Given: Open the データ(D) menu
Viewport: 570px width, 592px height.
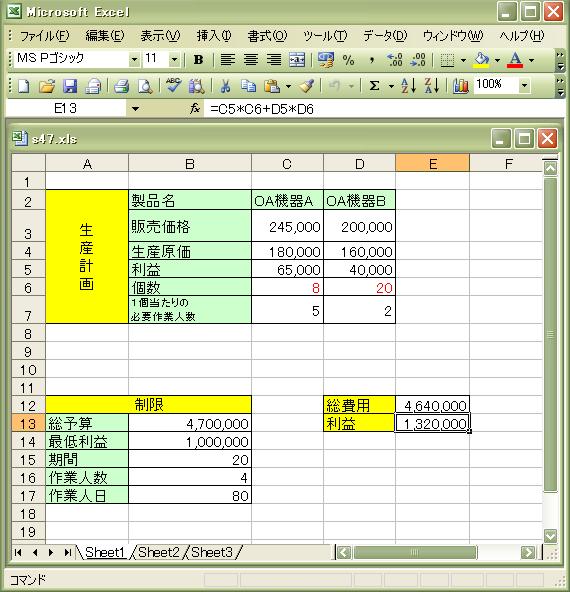Looking at the screenshot, I should pyautogui.click(x=385, y=36).
